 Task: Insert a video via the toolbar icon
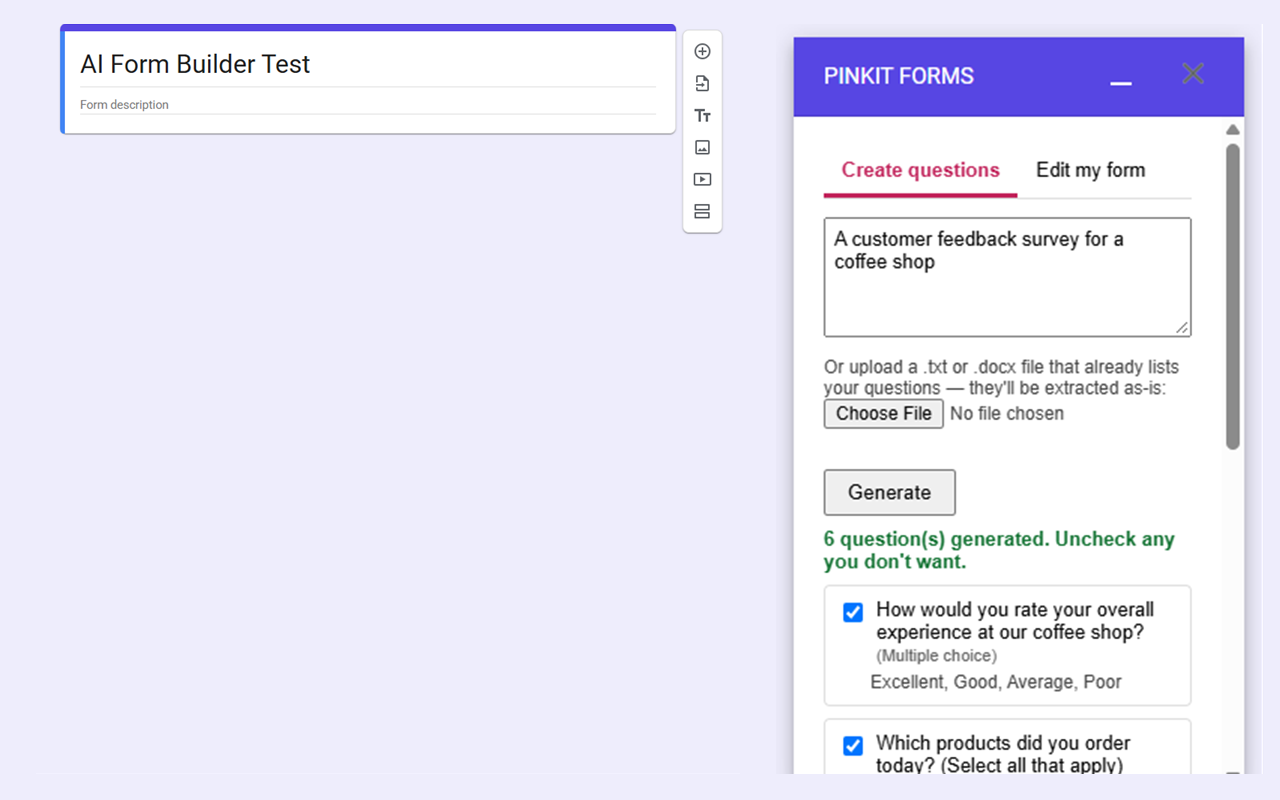coord(702,179)
